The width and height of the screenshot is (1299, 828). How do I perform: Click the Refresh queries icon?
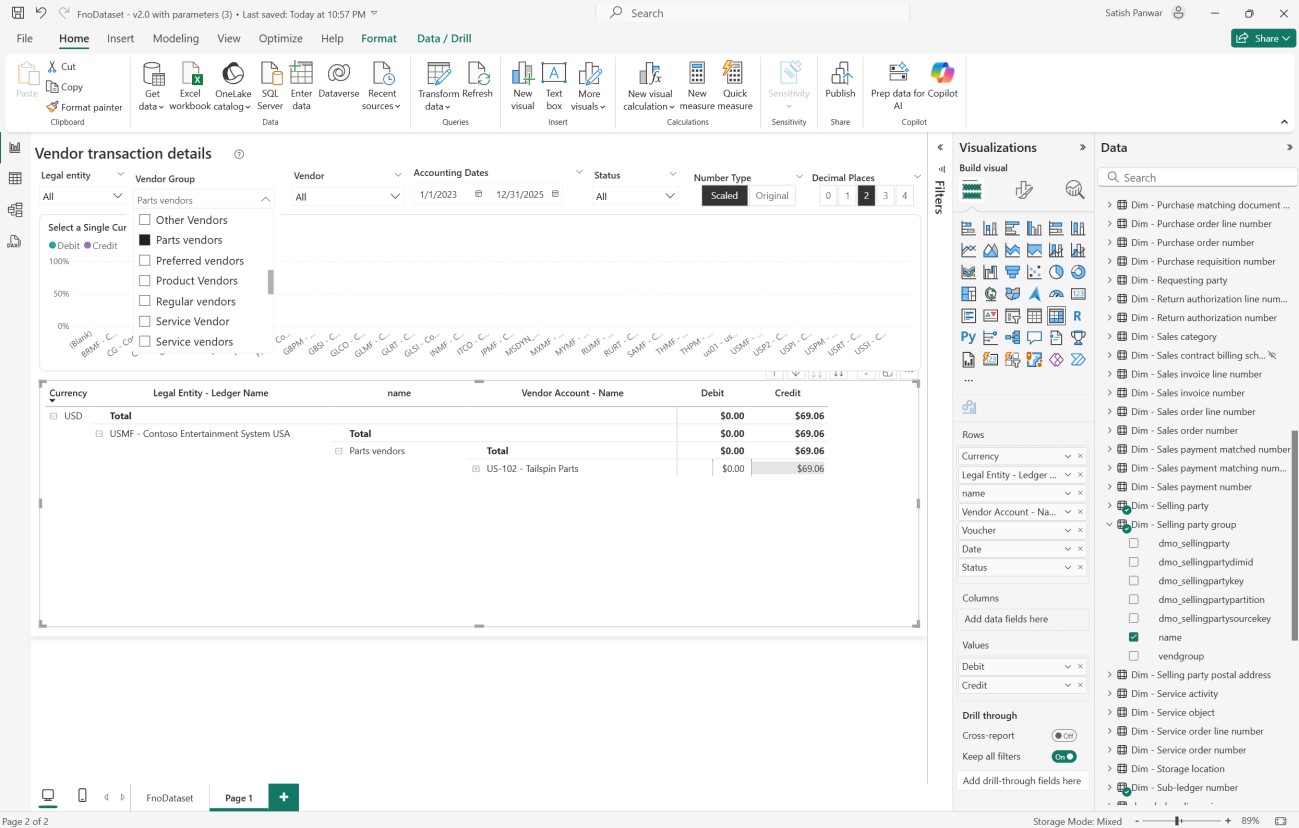tap(477, 75)
